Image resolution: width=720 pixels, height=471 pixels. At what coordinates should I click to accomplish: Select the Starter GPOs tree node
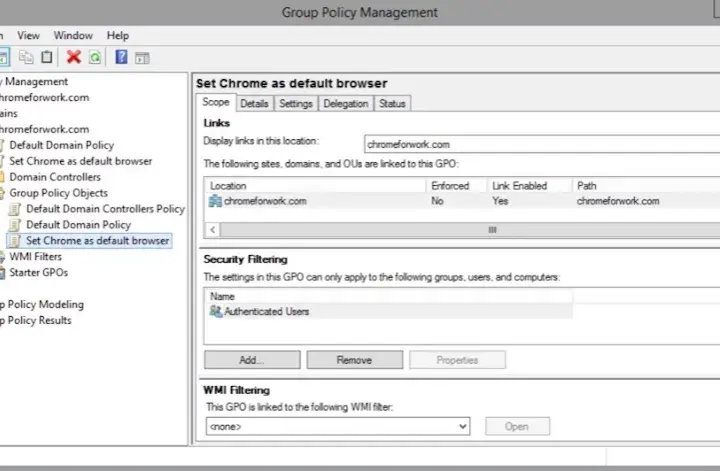pos(39,272)
